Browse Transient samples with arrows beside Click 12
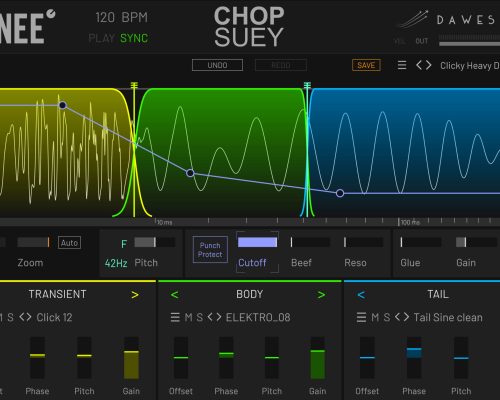Screen dimensions: 500x400 click(25, 317)
